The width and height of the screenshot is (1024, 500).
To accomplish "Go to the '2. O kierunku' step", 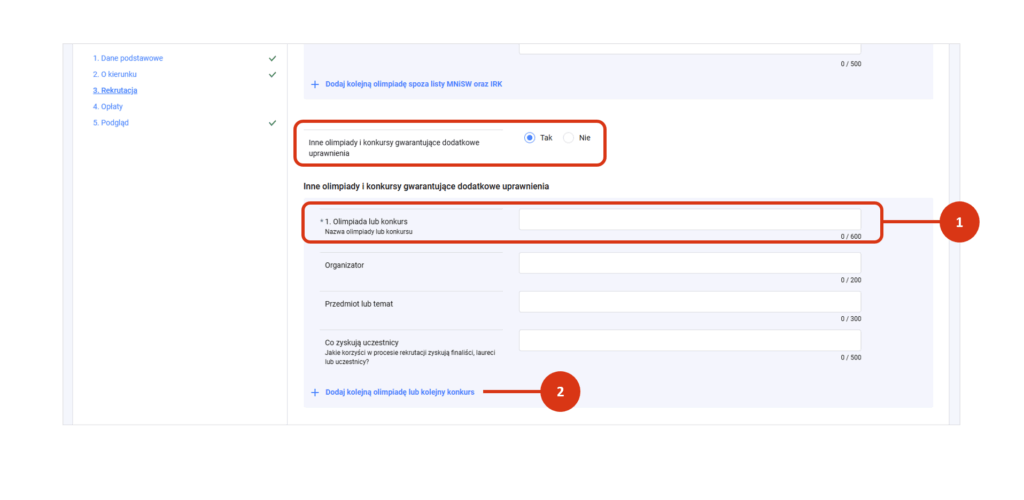I will click(116, 74).
